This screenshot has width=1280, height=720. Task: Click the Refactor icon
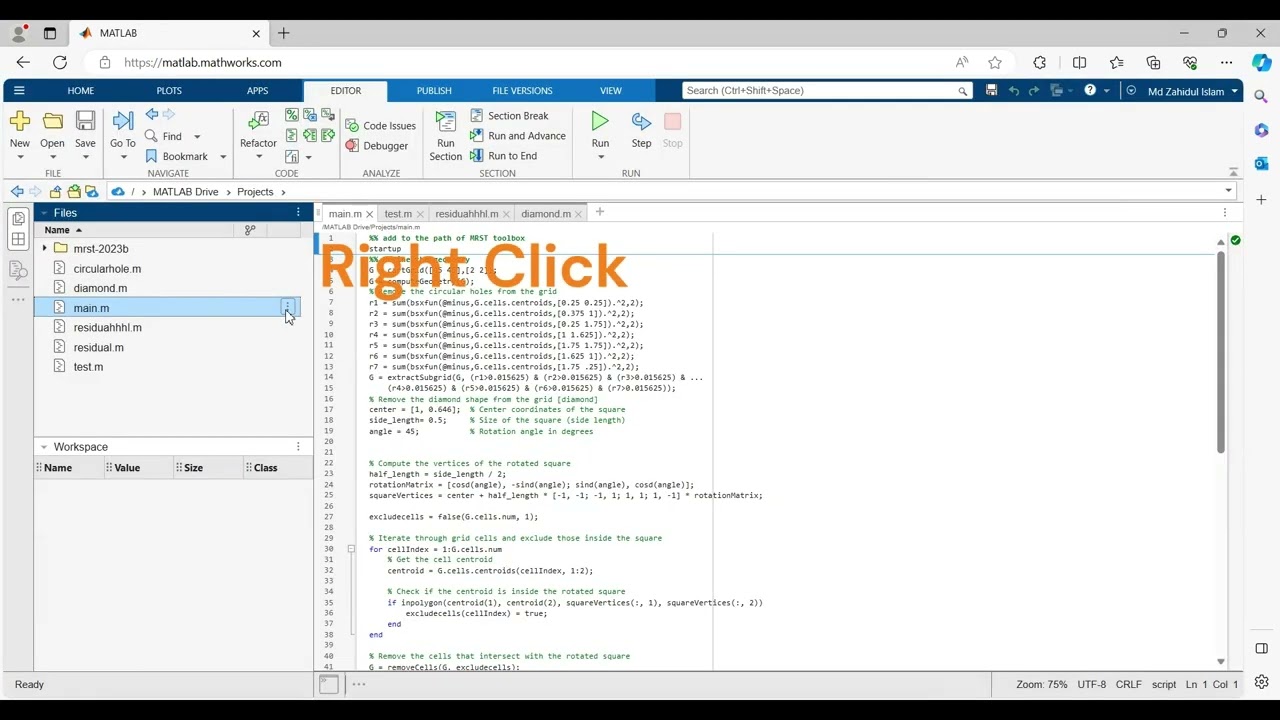click(258, 122)
